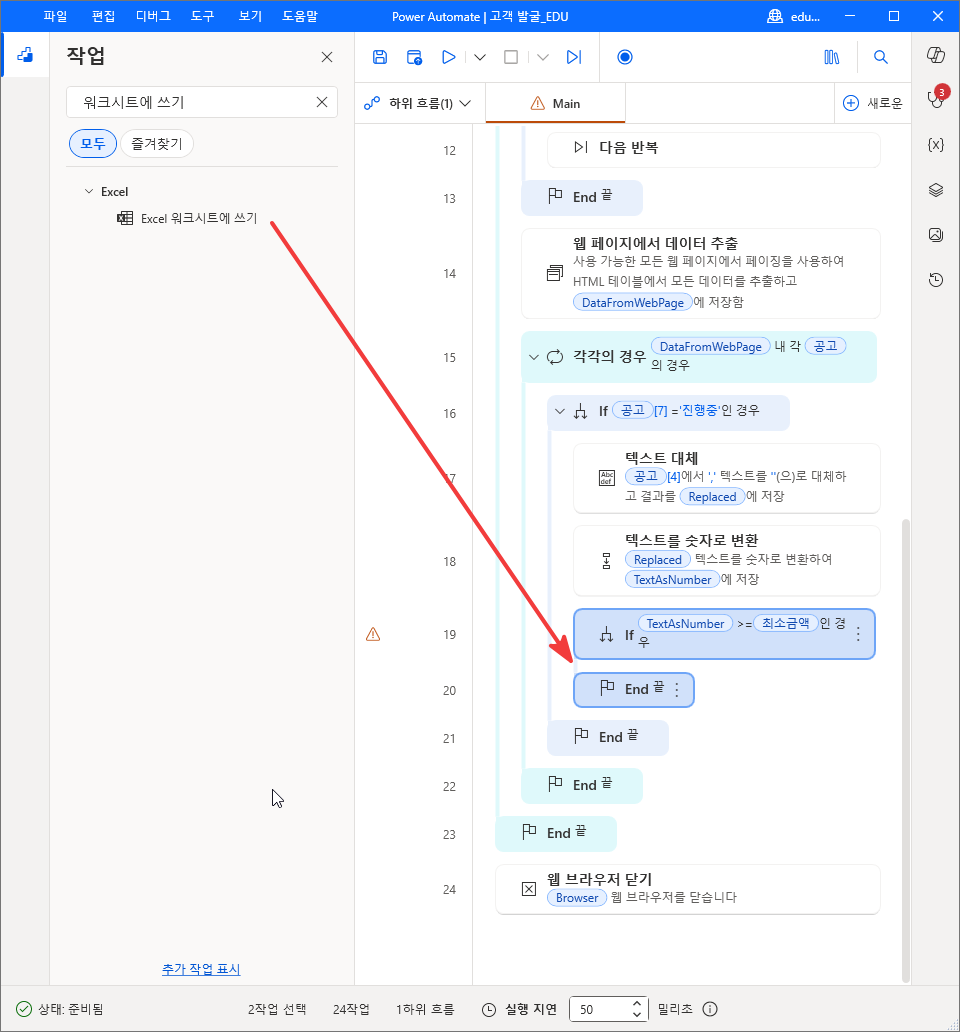Select the 모두 filter pill
The height and width of the screenshot is (1032, 960).
click(x=93, y=143)
